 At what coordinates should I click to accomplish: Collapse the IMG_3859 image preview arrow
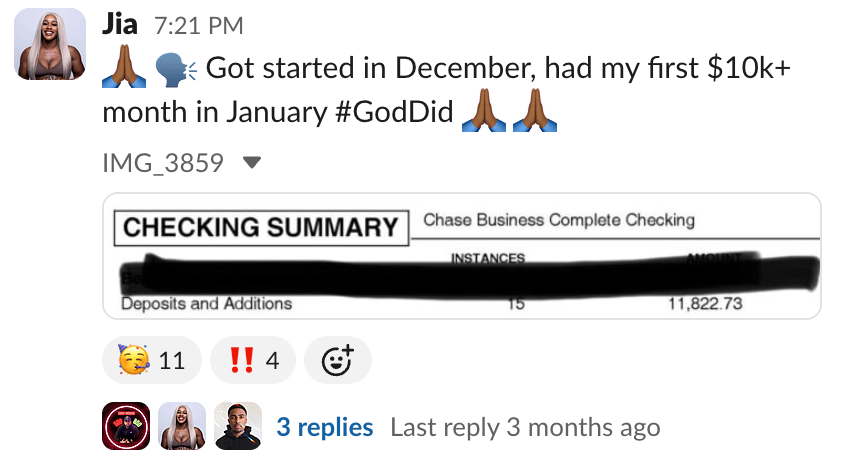[x=252, y=162]
